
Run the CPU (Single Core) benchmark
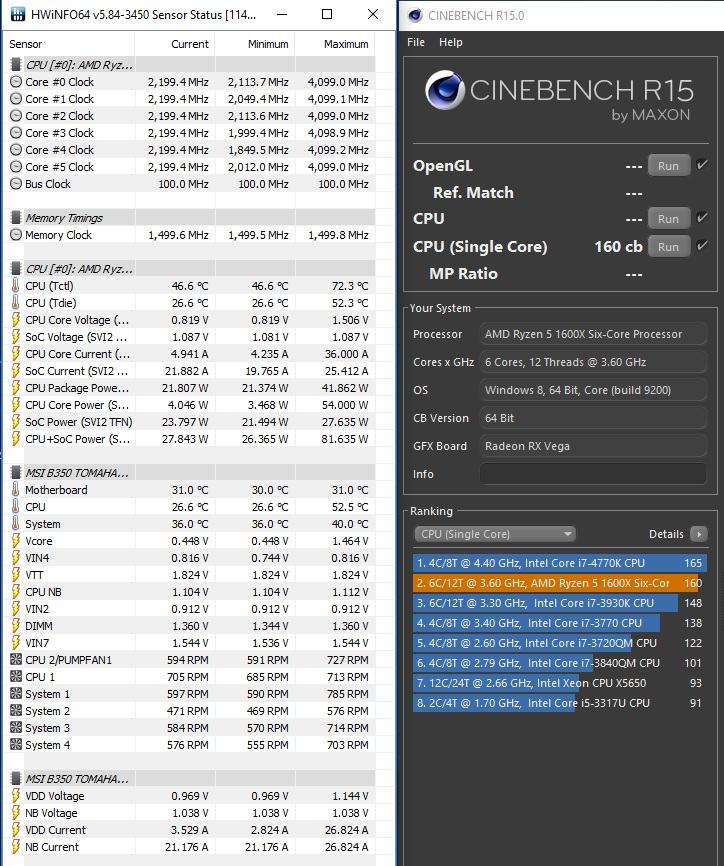(x=668, y=246)
